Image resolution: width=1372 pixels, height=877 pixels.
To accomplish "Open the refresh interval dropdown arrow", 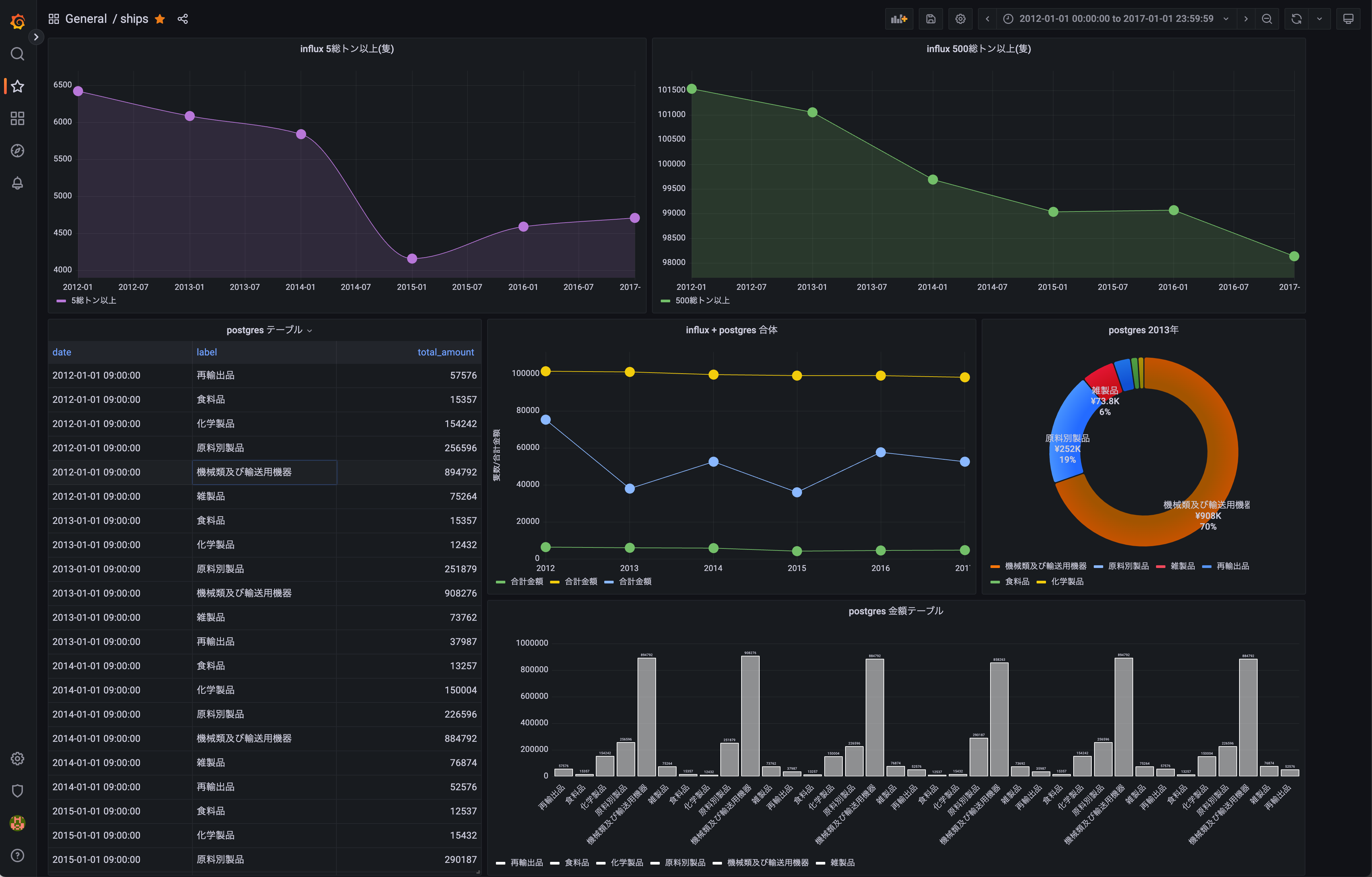I will [x=1320, y=19].
